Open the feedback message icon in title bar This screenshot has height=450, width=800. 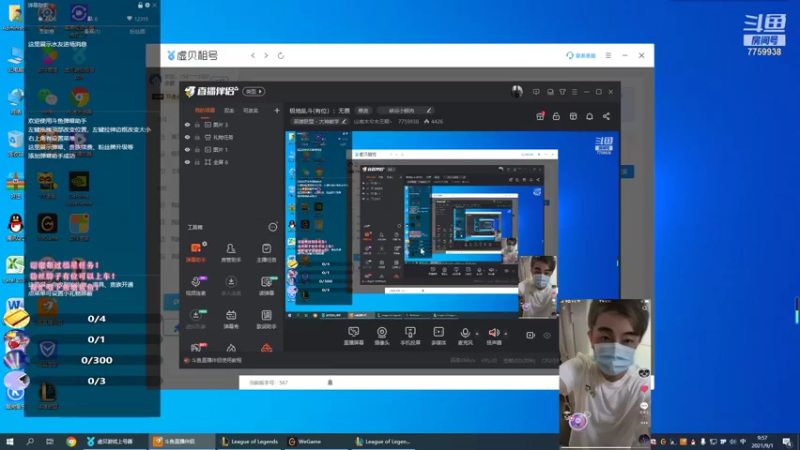click(x=536, y=92)
